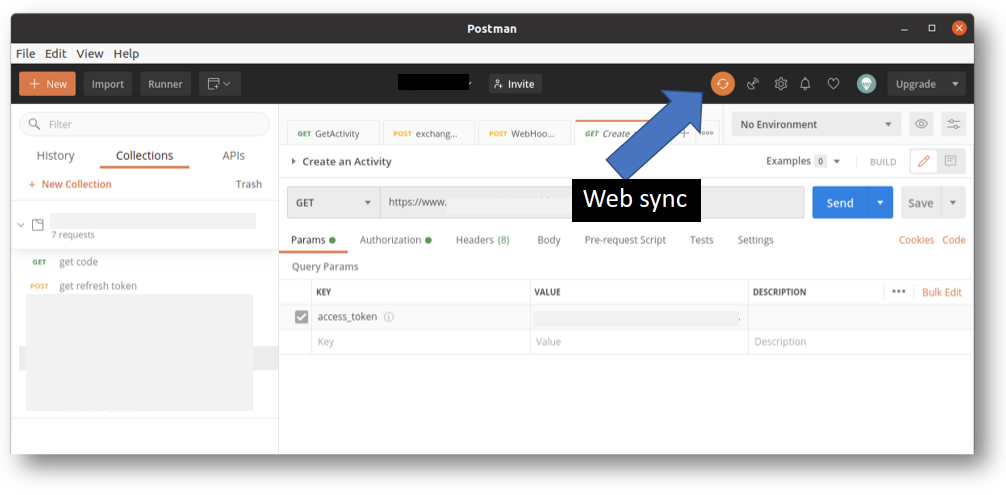Screen dimensions: 1006x495
Task: Click the access_token info icon
Action: [389, 317]
